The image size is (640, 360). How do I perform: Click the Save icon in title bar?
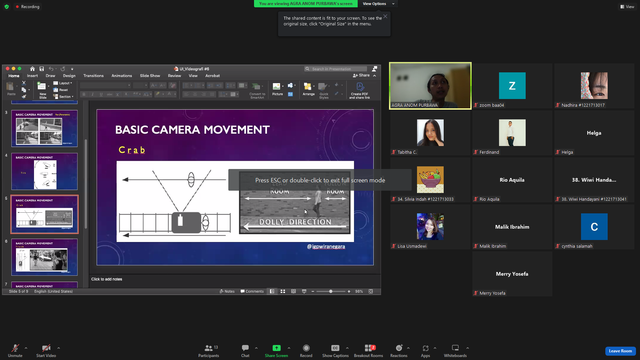click(x=41, y=69)
